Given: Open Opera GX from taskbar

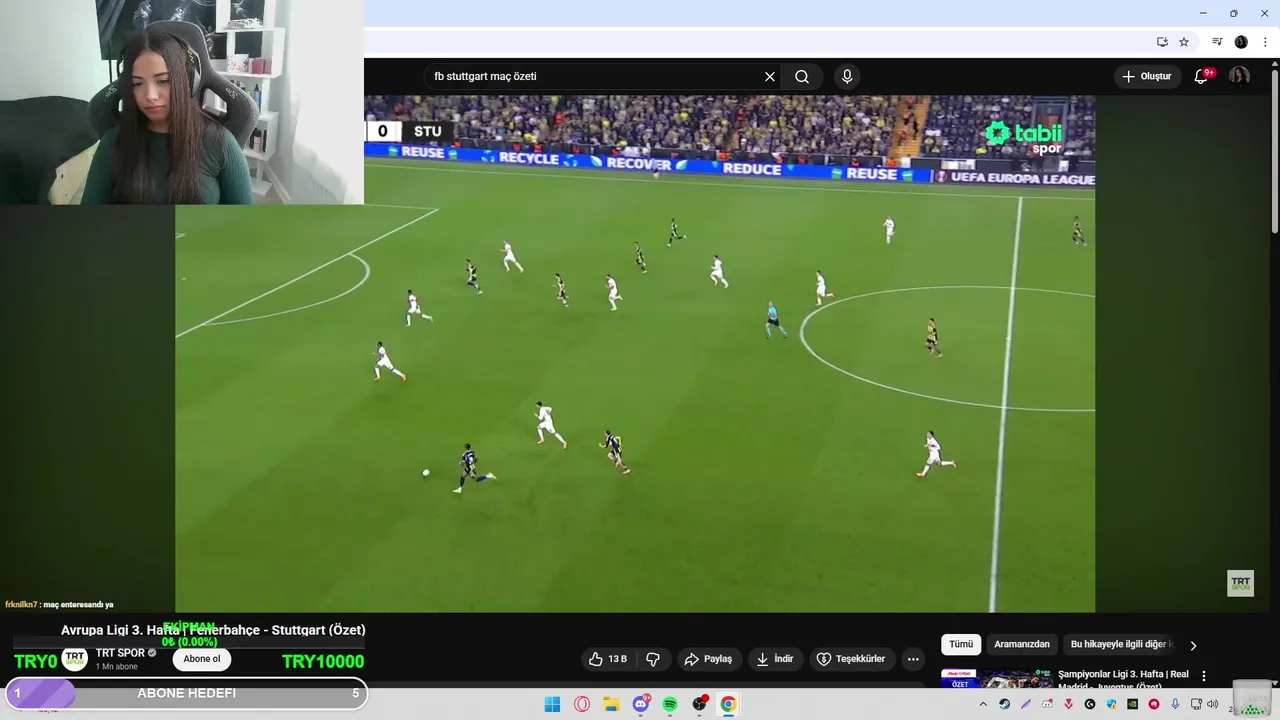Looking at the screenshot, I should point(582,704).
